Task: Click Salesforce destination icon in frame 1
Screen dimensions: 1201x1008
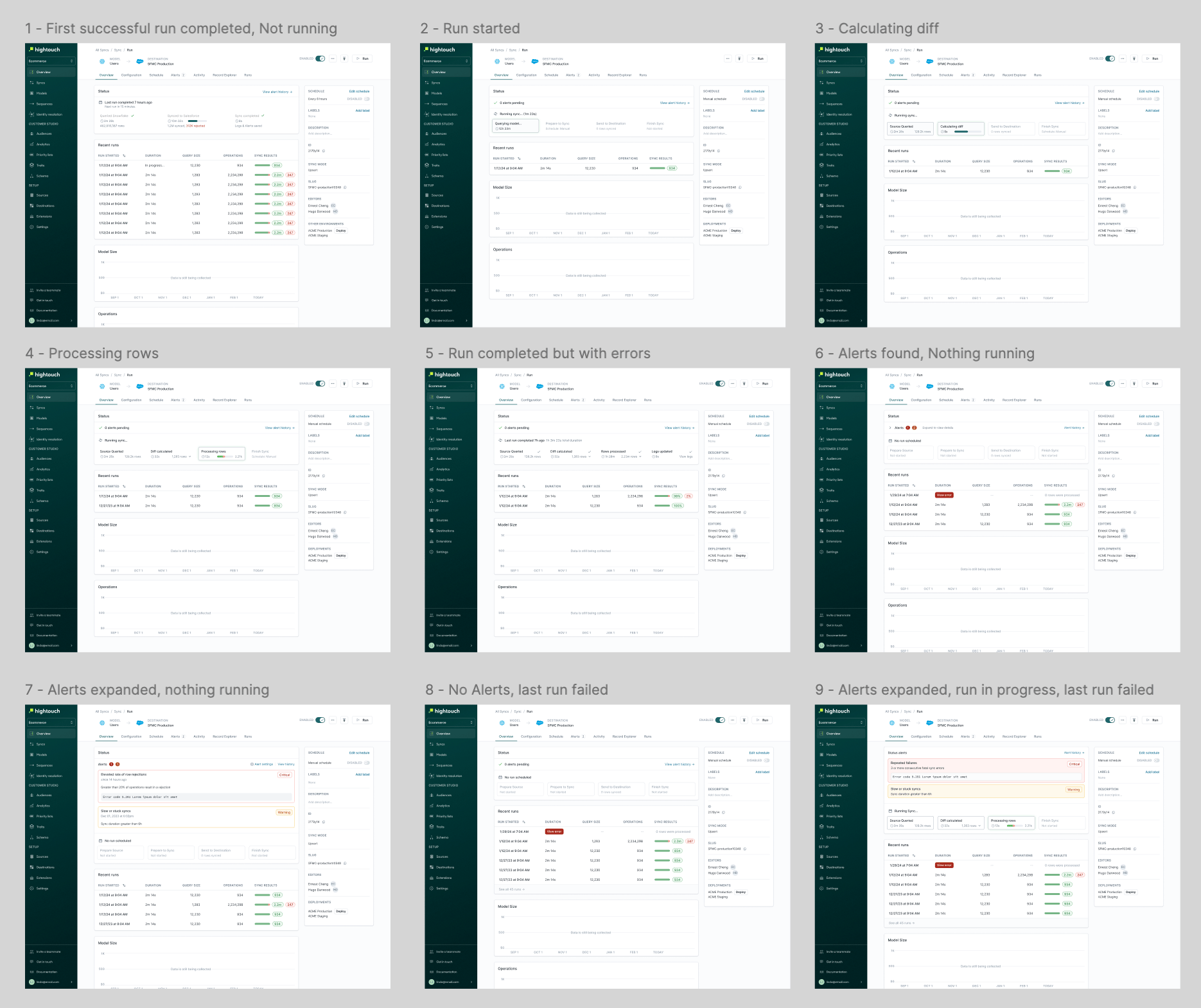Action: 140,62
